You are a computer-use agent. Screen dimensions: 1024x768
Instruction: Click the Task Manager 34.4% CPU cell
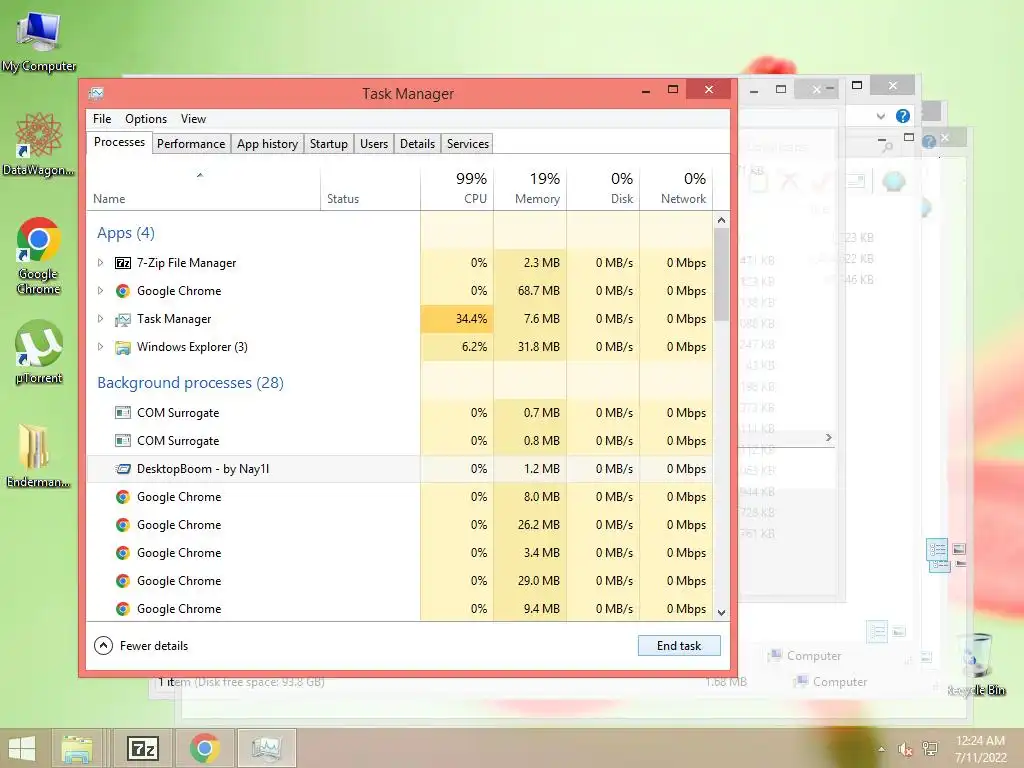tap(457, 319)
